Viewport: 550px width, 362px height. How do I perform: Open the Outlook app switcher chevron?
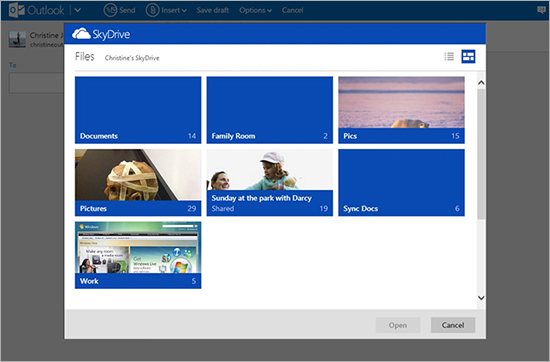[x=78, y=11]
